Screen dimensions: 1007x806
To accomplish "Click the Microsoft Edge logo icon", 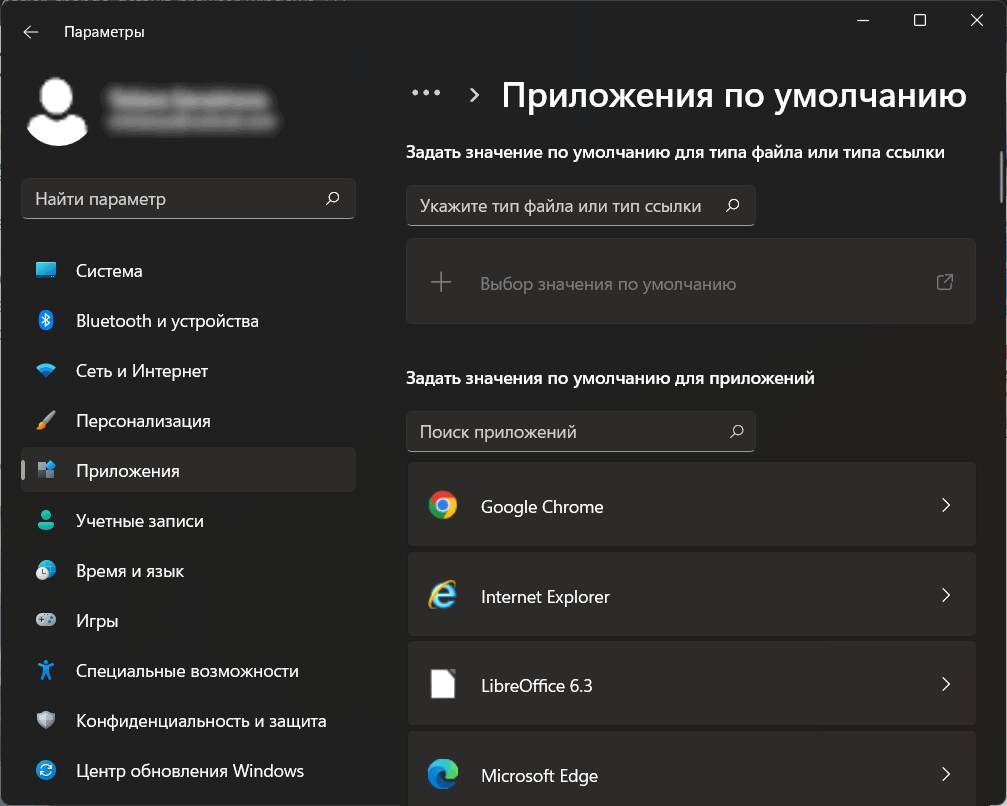I will click(443, 774).
